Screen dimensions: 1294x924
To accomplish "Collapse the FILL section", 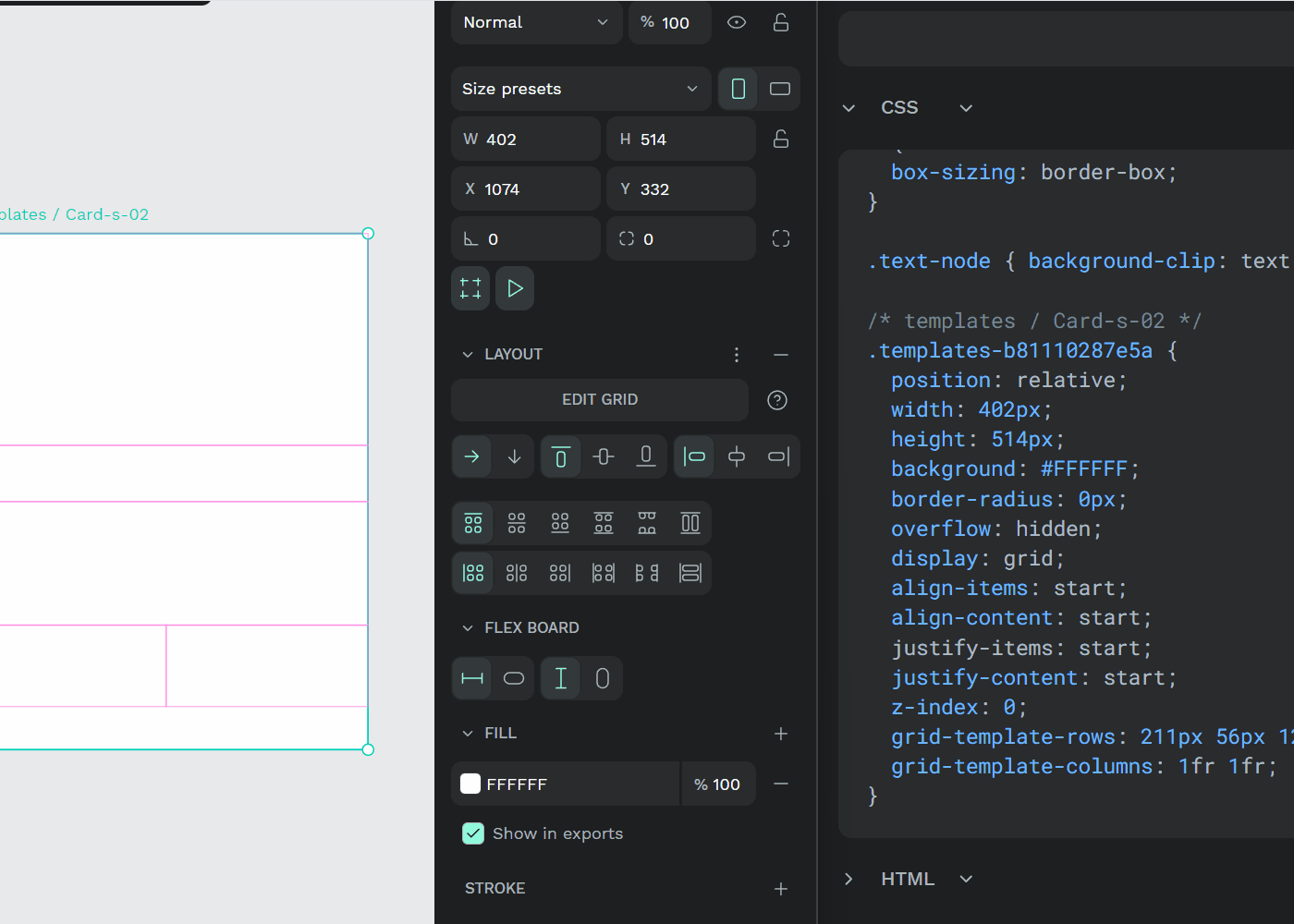I will (x=468, y=733).
